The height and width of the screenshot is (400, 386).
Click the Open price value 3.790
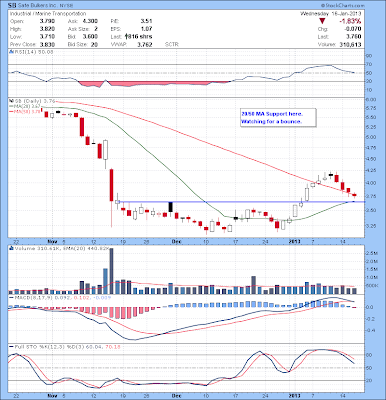click(47, 21)
